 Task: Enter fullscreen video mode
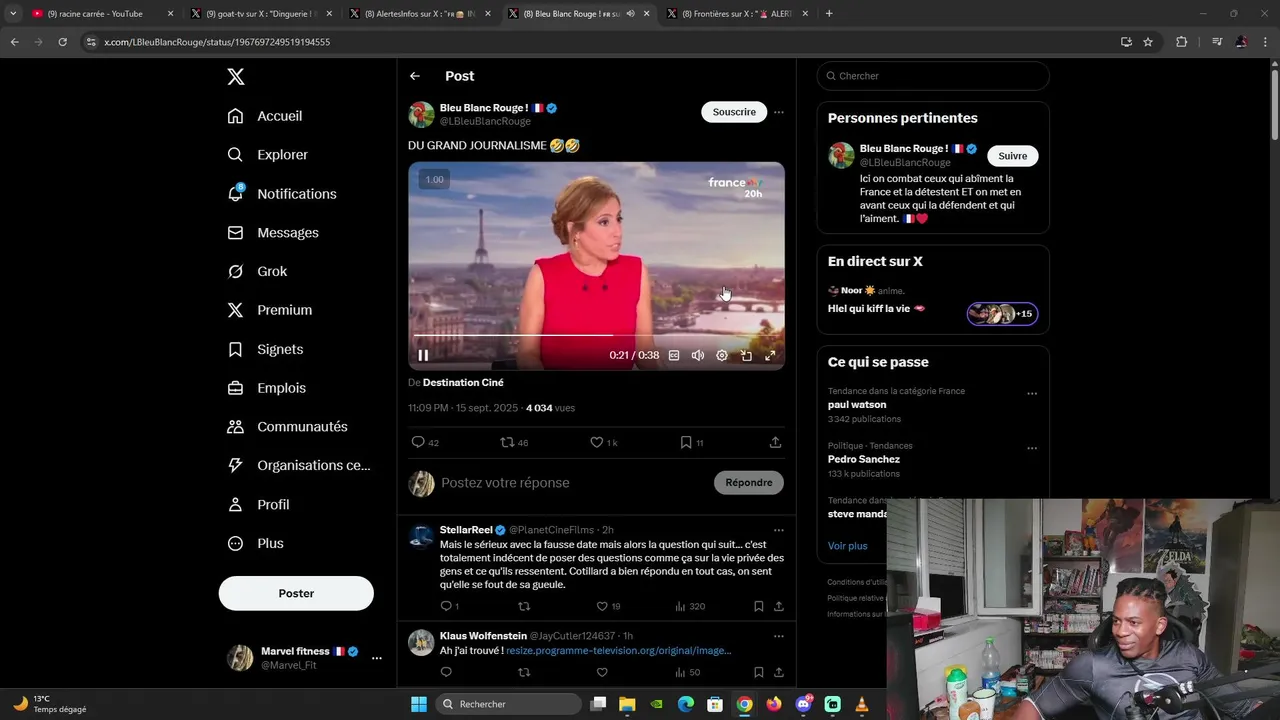(770, 355)
